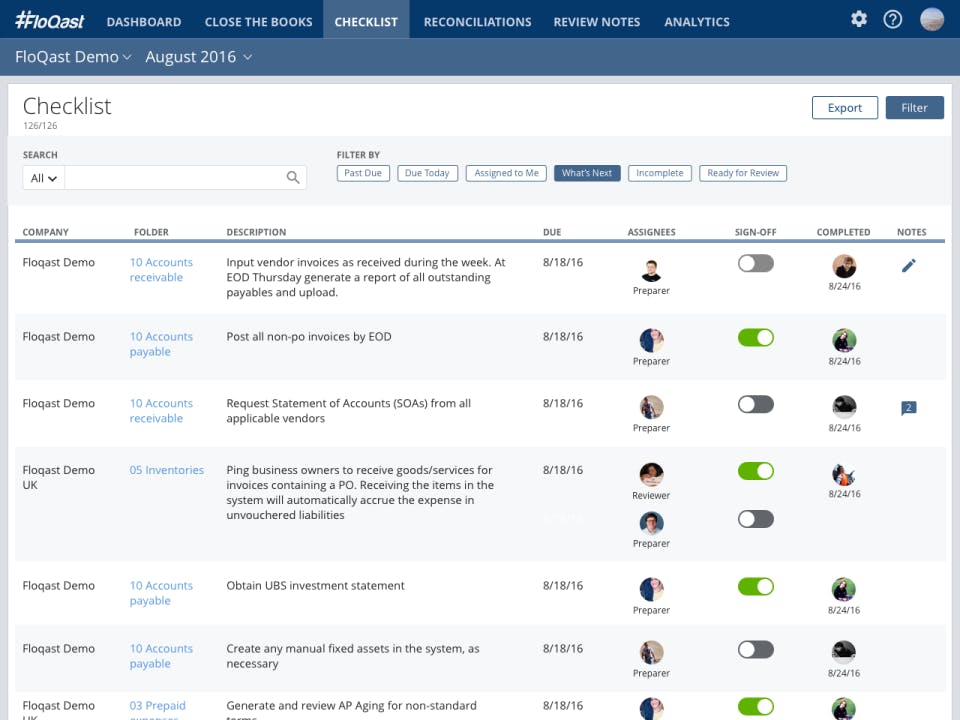Open the August 2016 period selector
The image size is (960, 720).
(196, 57)
